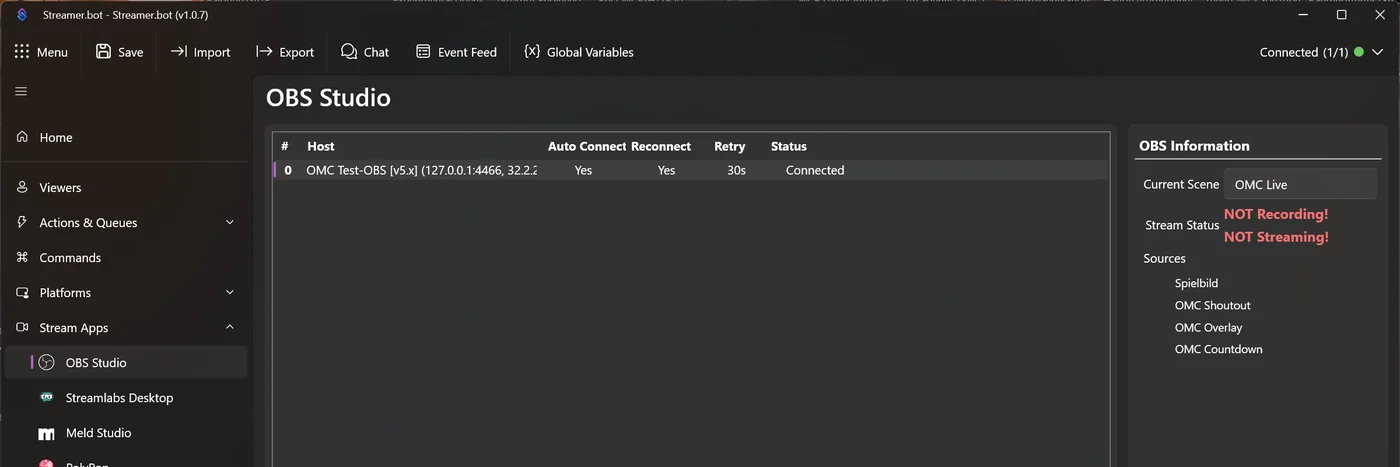Viewport: 1400px width, 467px height.
Task: Click the Menu button label
Action: [x=52, y=52]
